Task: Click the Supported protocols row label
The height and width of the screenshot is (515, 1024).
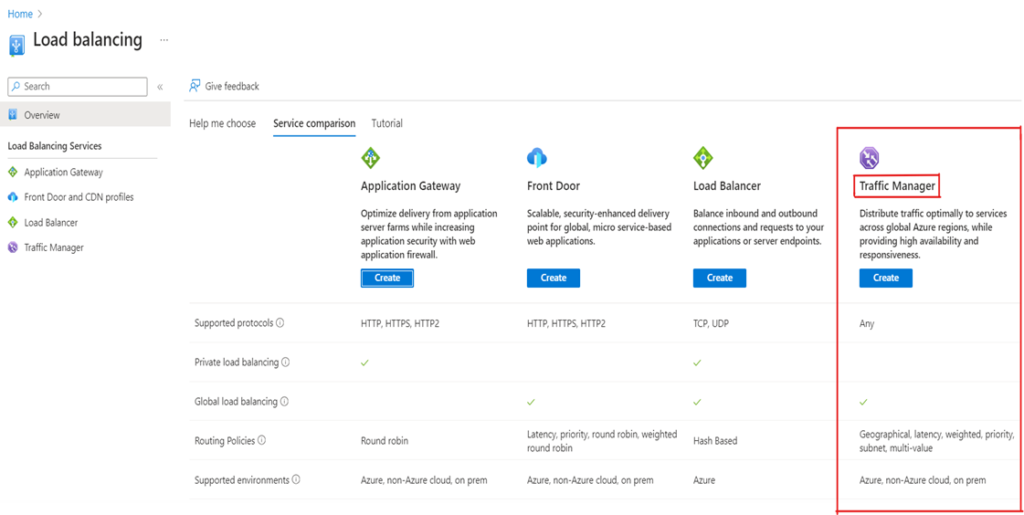Action: (x=234, y=323)
